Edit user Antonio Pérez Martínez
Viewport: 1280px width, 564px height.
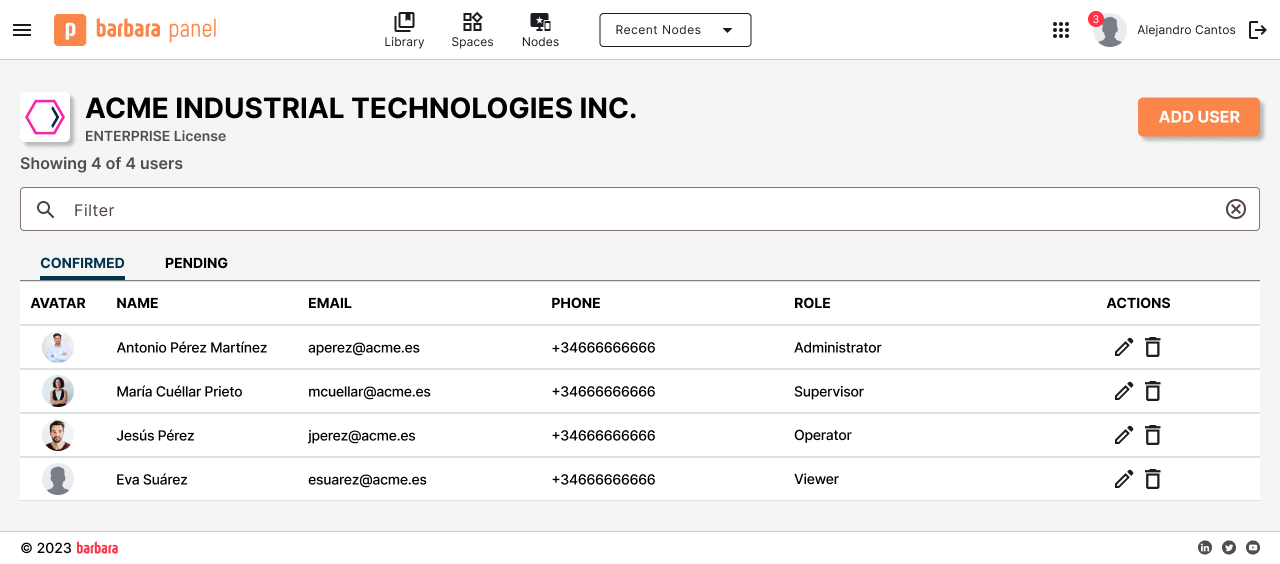tap(1124, 348)
